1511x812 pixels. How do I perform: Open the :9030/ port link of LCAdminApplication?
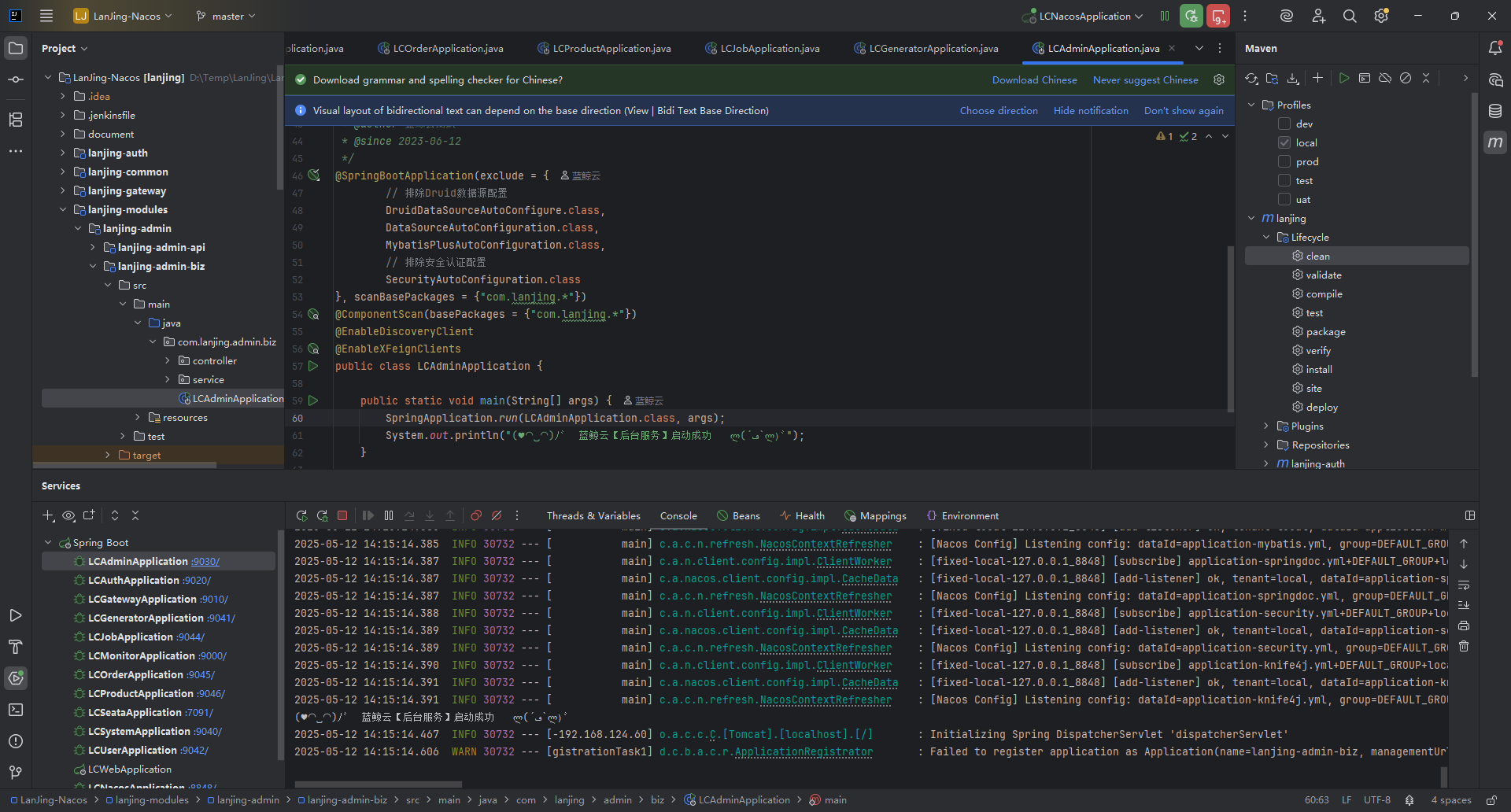click(x=205, y=561)
